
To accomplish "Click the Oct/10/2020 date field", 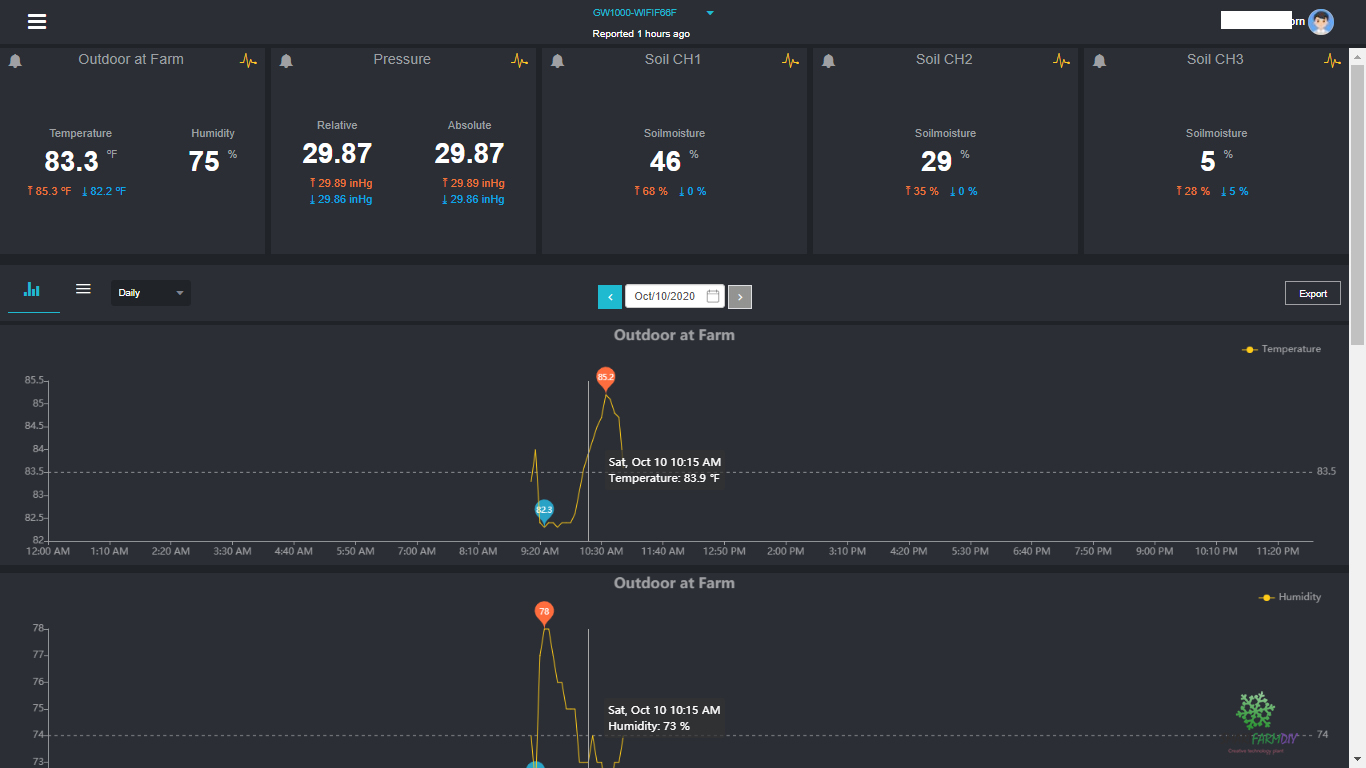I will 665,296.
